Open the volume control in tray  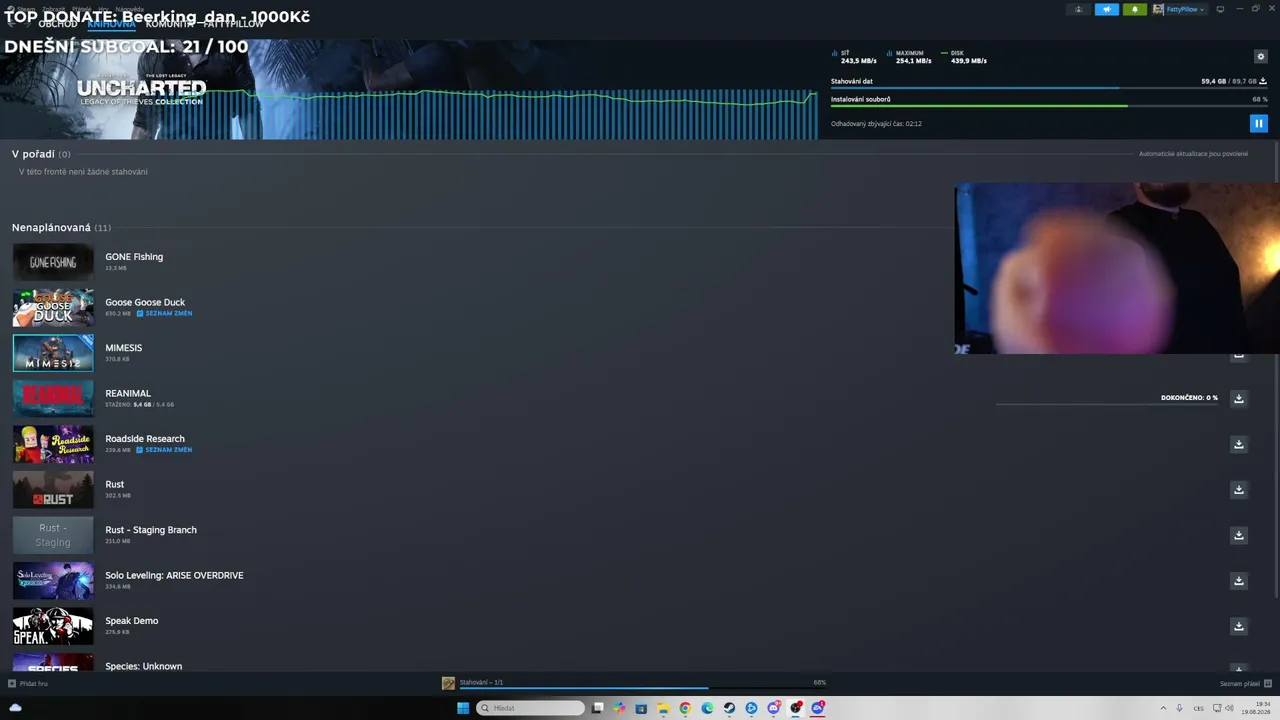pos(1229,708)
